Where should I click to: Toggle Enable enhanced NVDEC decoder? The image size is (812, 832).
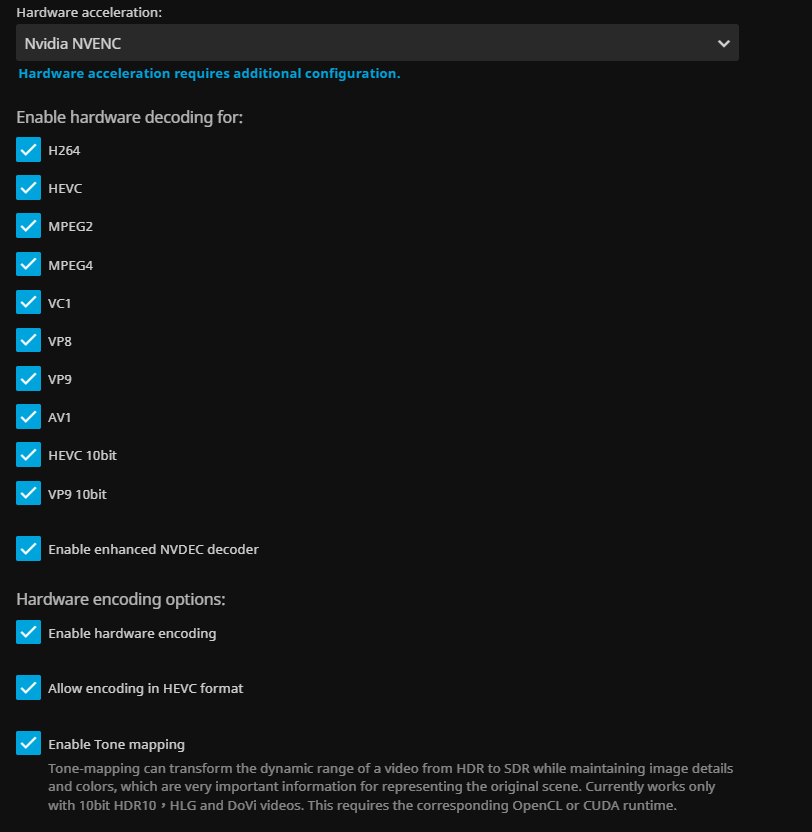pos(29,549)
